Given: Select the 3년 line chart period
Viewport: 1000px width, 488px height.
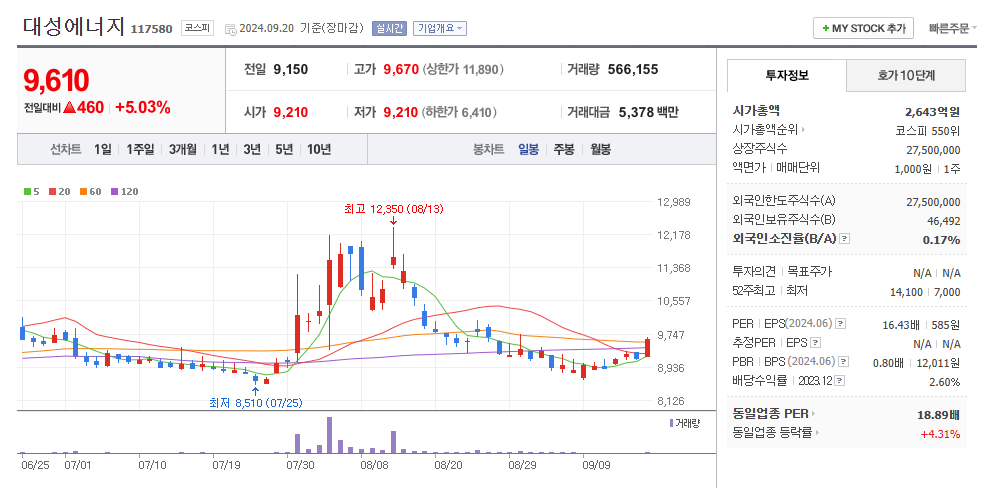Looking at the screenshot, I should click(252, 149).
